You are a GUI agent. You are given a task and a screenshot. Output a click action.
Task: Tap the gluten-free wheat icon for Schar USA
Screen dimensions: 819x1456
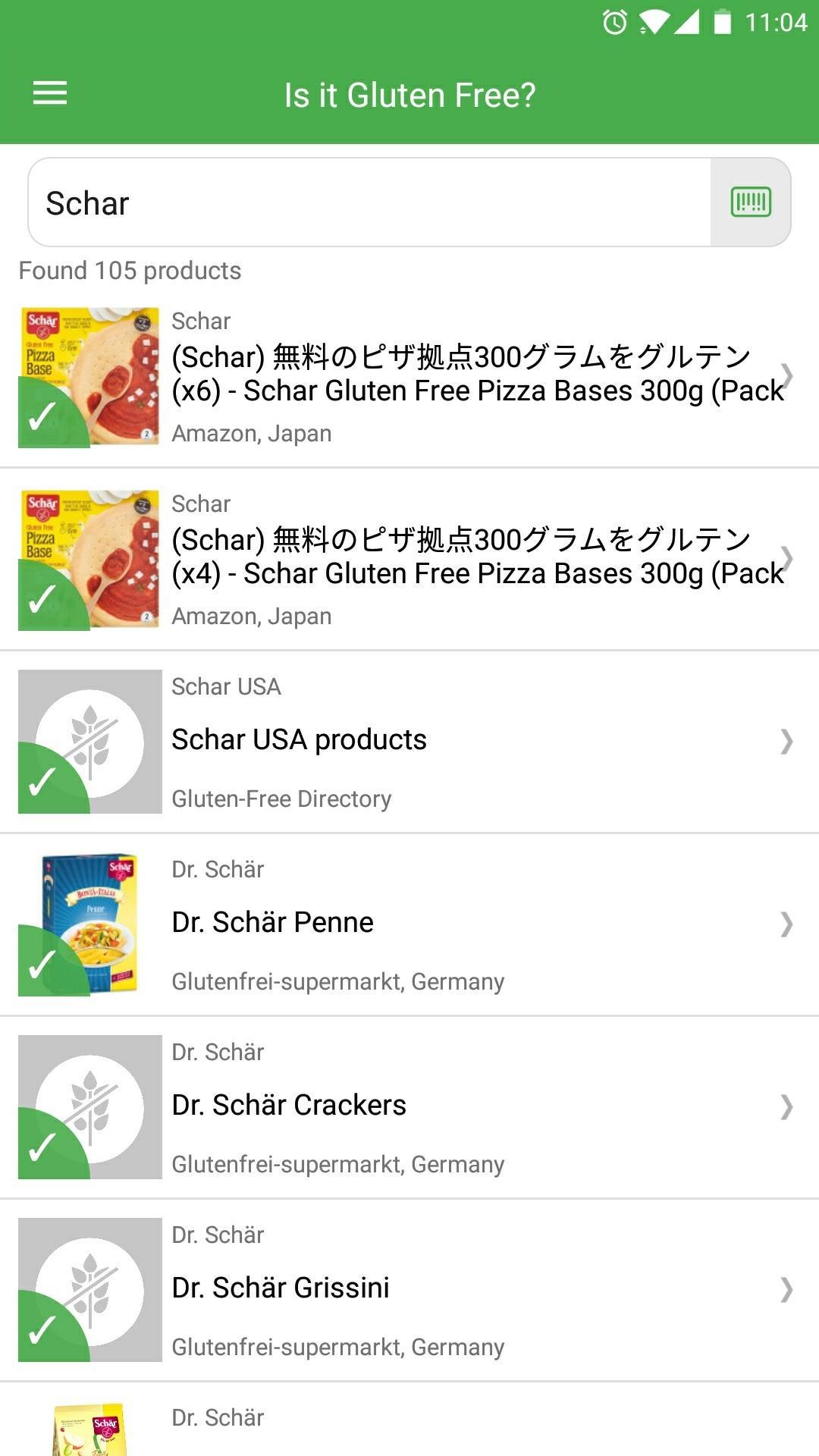[x=90, y=742]
